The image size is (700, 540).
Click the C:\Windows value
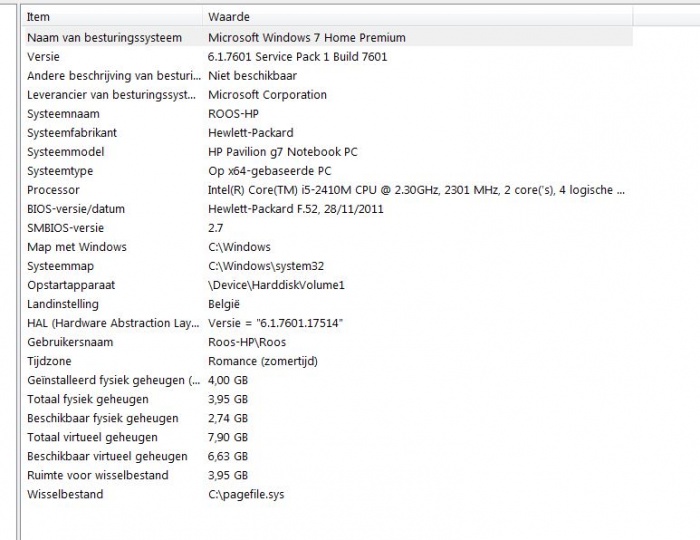(239, 247)
